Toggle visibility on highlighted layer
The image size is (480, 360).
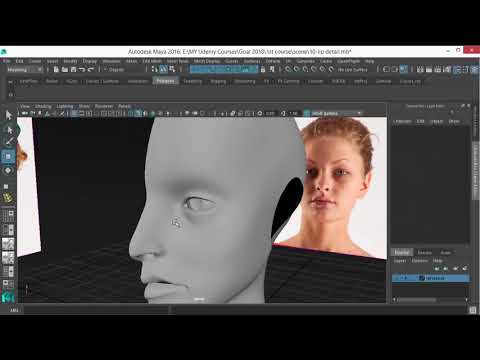[397, 278]
